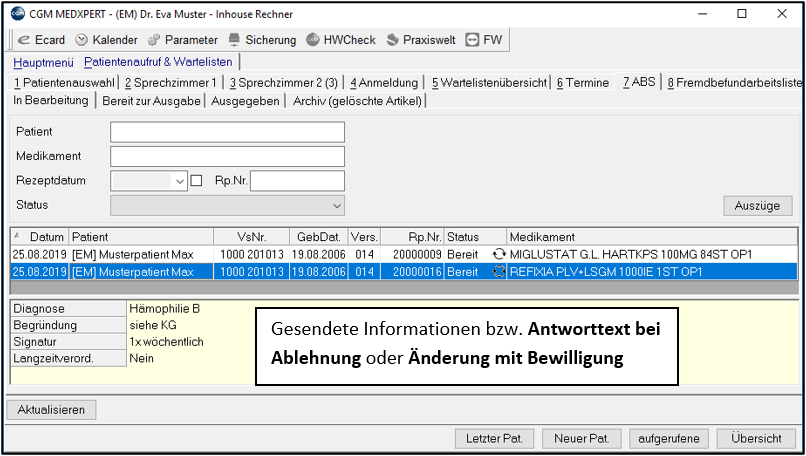Click Rp.Nr. value 20000009
806x456 pixels.
pyautogui.click(x=417, y=254)
